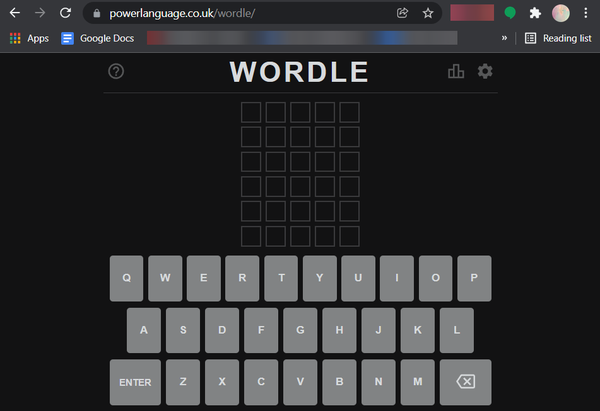The width and height of the screenshot is (600, 411).
Task: Expand the hidden bookmarks chevron
Action: click(x=504, y=38)
